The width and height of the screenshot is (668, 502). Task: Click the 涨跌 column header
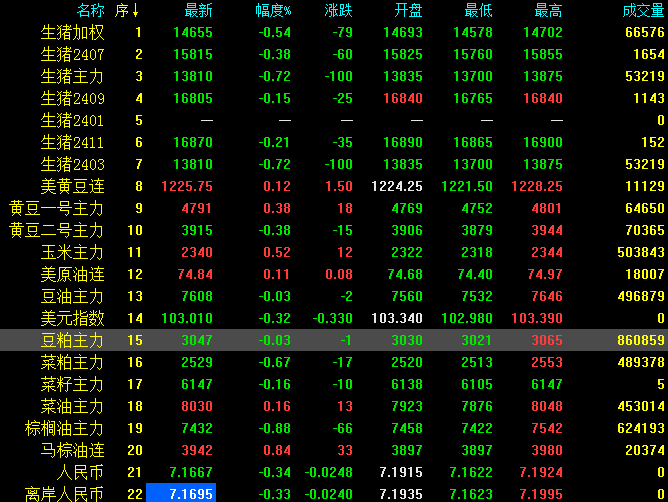tap(338, 10)
